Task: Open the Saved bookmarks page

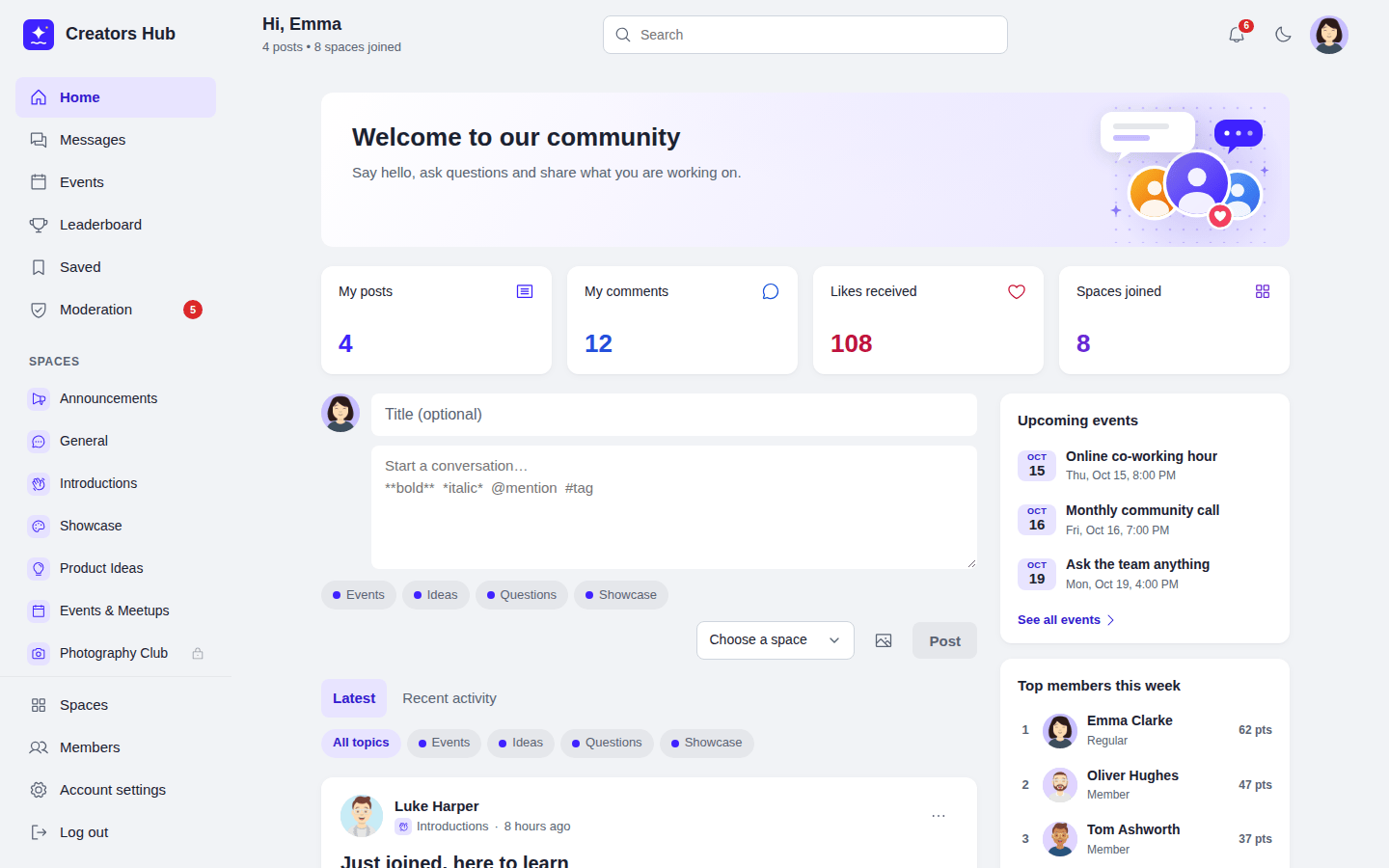Action: (x=116, y=267)
